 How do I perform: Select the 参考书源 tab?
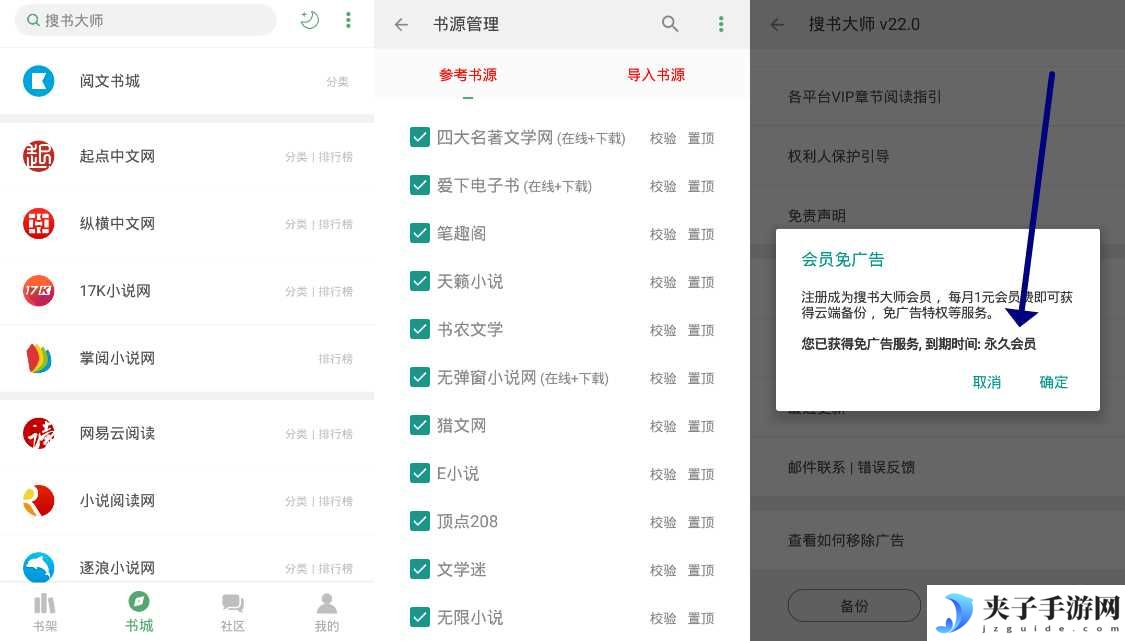[x=468, y=75]
